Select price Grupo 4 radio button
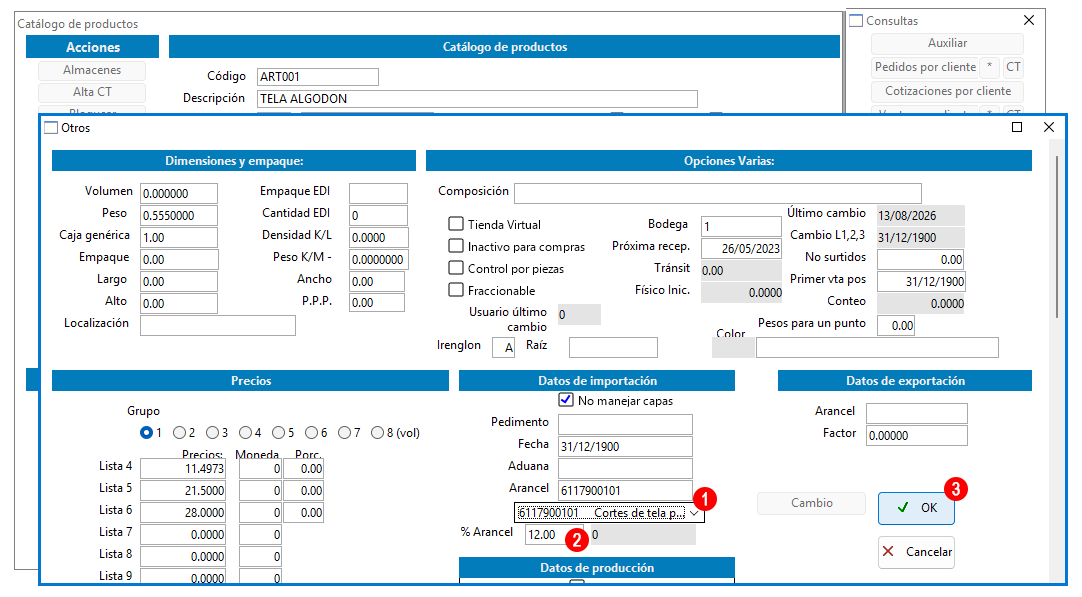 246,433
